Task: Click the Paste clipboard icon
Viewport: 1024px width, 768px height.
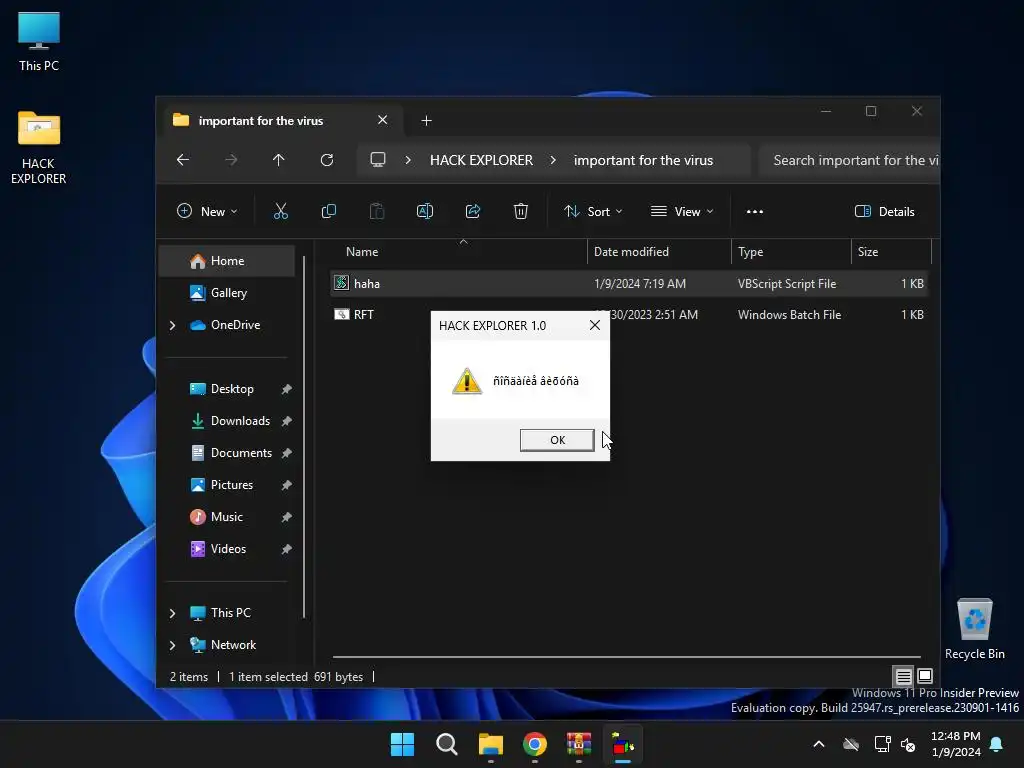Action: [x=377, y=211]
